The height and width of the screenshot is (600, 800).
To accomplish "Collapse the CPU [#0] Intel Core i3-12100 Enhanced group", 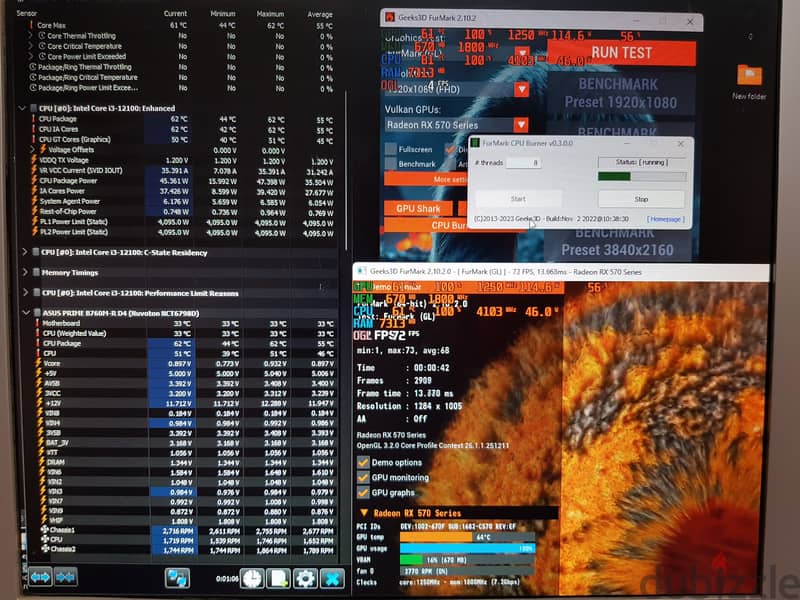I will coord(22,108).
